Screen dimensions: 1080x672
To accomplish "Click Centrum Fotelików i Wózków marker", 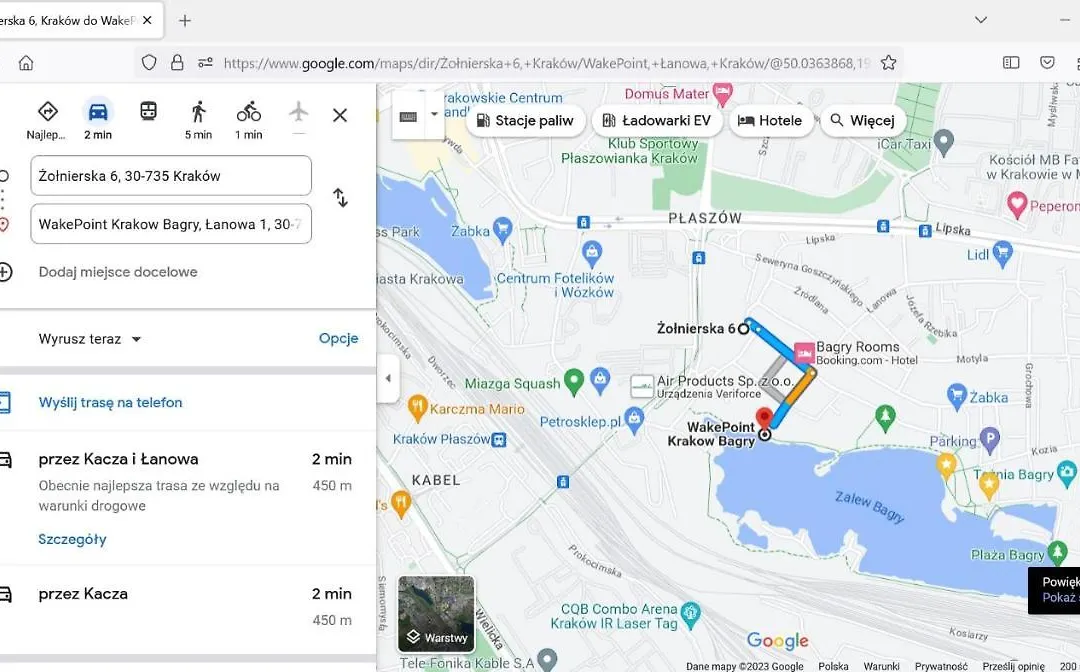I will [x=591, y=253].
